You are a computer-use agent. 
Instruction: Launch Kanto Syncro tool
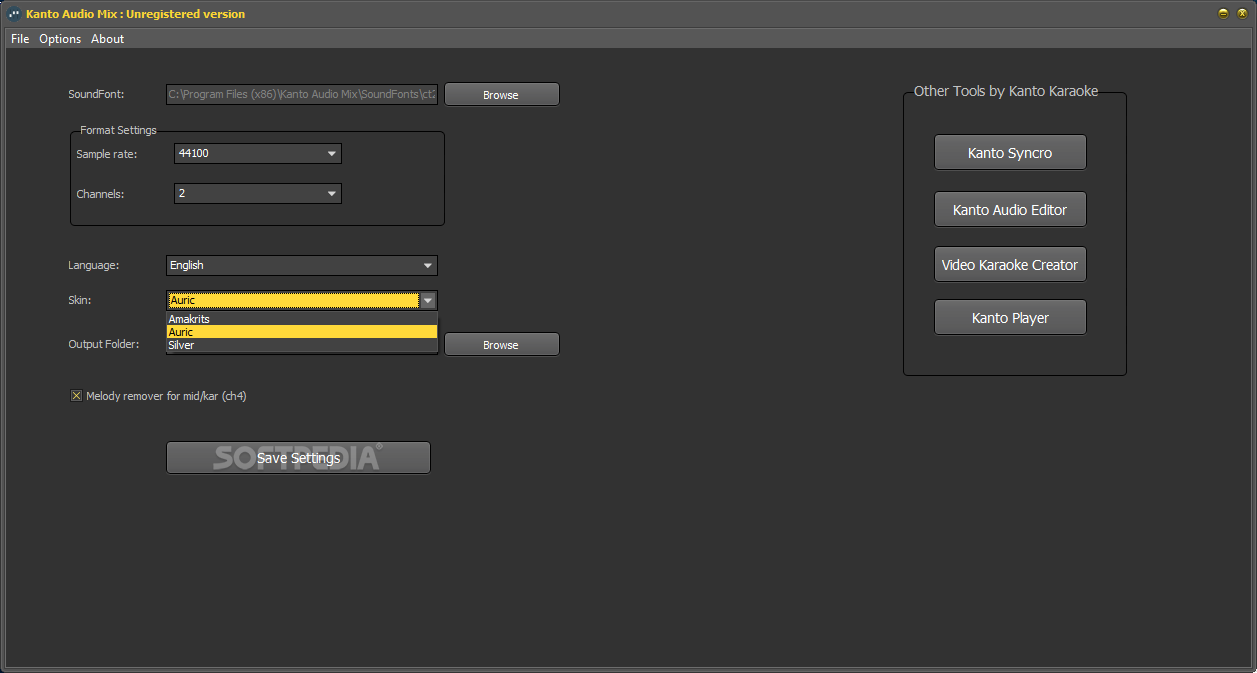coord(1010,153)
